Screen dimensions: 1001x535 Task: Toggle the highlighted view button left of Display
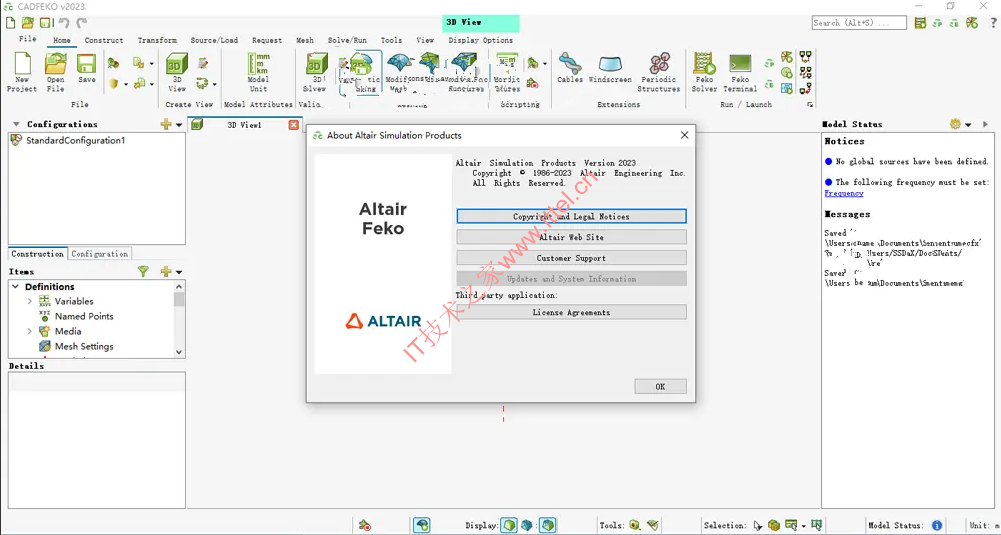click(x=421, y=525)
